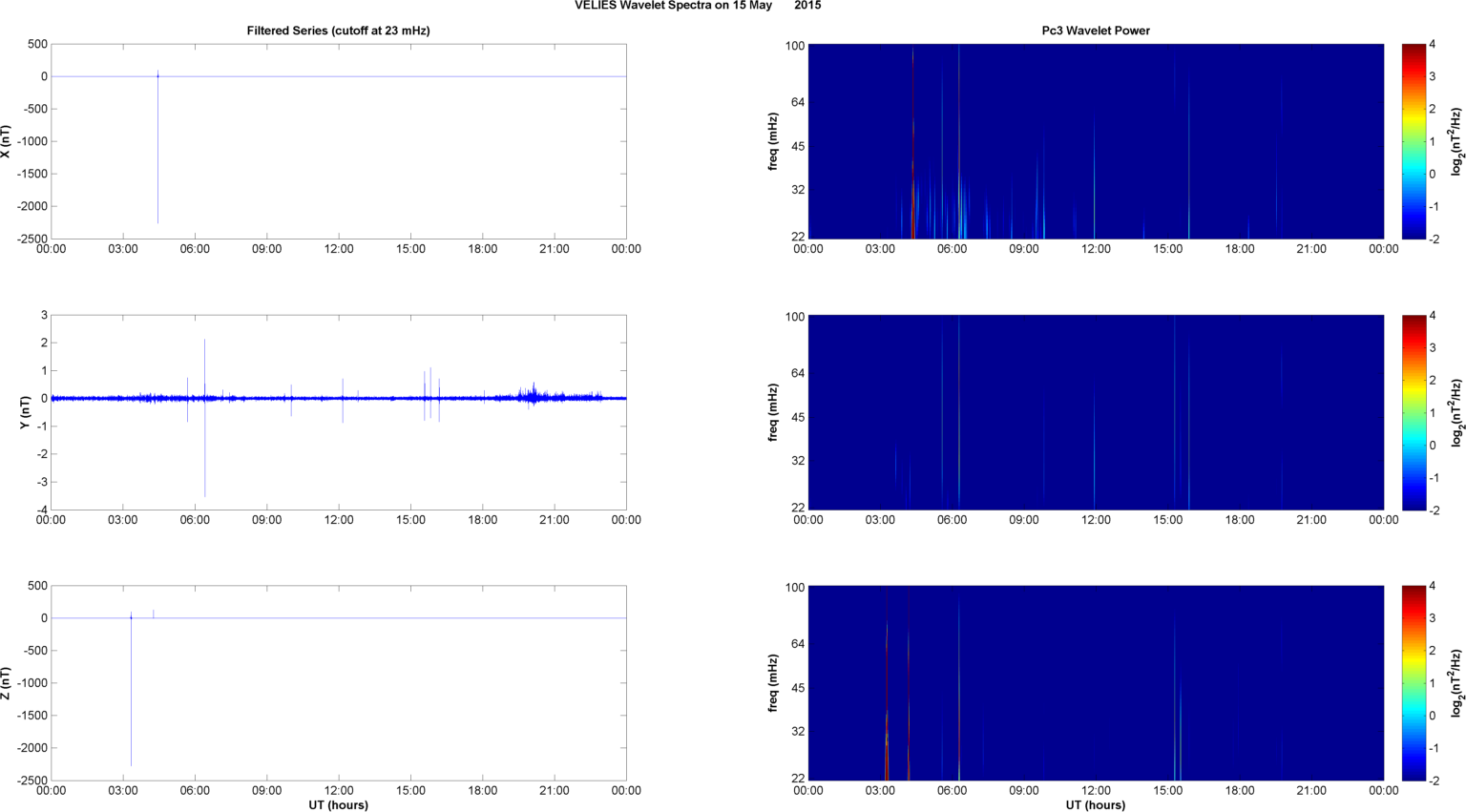Click the colorbar next to the Y-component wavelet plot

click(x=1414, y=412)
